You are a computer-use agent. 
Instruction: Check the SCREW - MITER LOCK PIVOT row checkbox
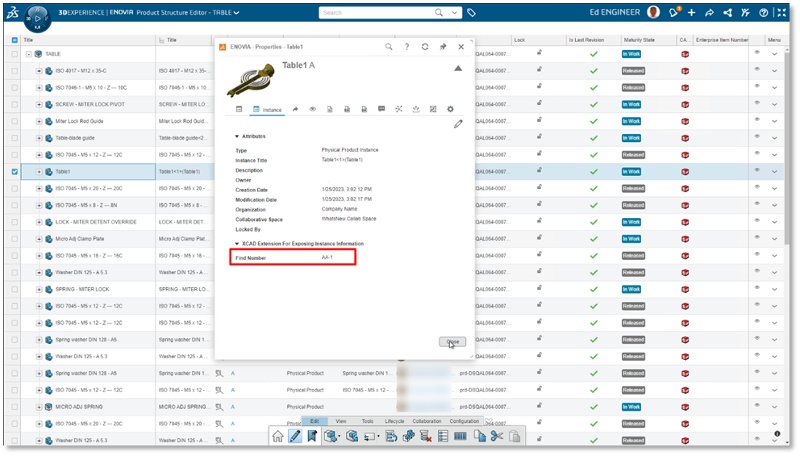tap(14, 105)
